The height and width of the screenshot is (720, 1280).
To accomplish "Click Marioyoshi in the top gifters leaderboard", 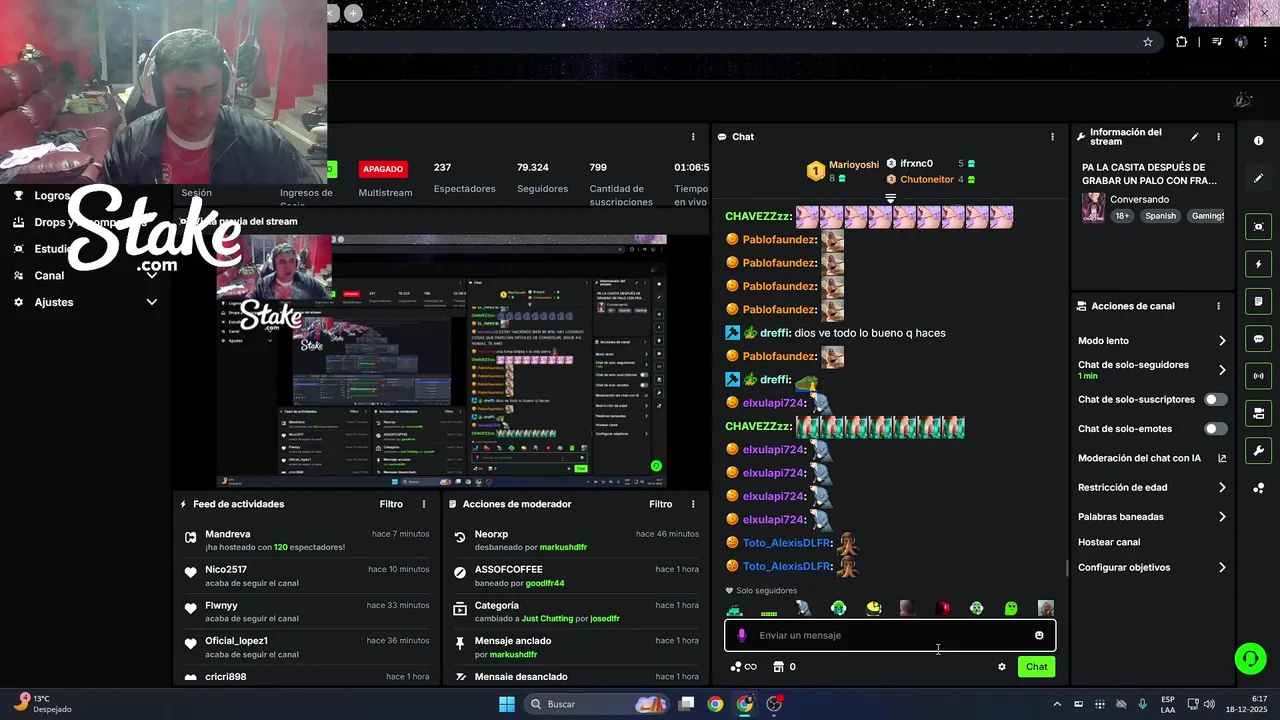I will tap(854, 164).
